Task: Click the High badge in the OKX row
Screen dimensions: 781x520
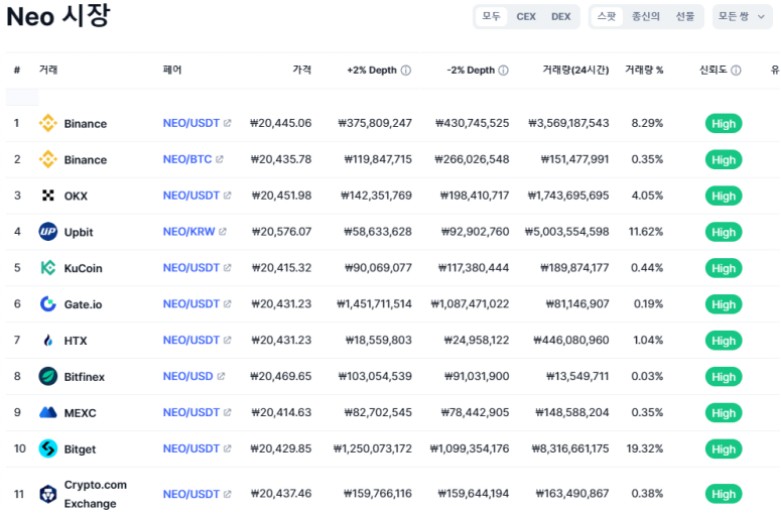Action: point(723,196)
